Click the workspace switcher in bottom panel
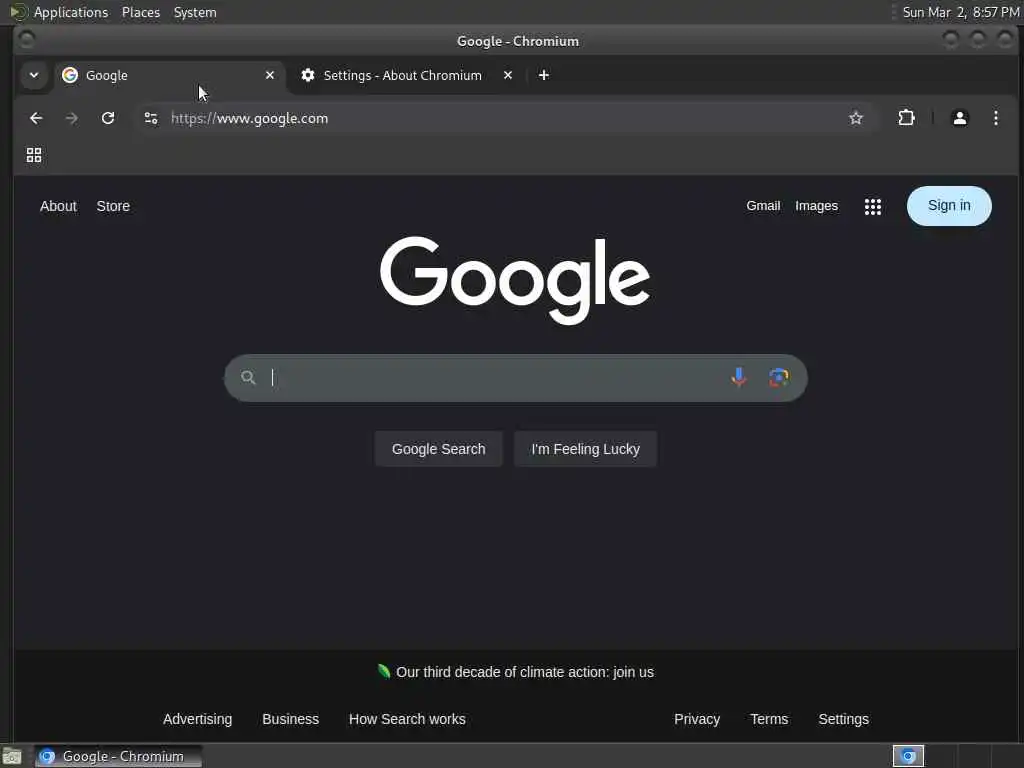 click(x=908, y=756)
